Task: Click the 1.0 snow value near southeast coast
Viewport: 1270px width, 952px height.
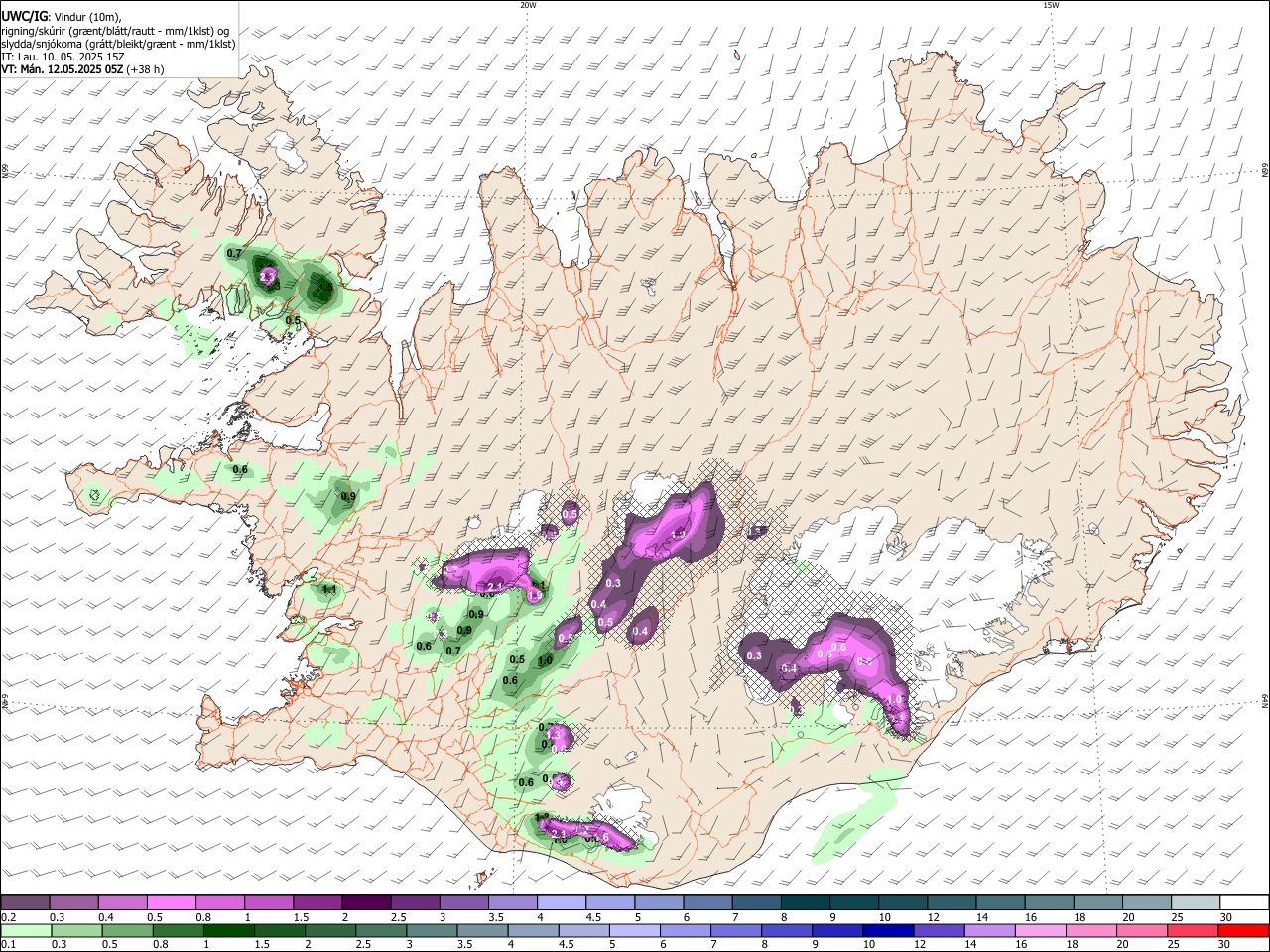Action: pyautogui.click(x=894, y=699)
